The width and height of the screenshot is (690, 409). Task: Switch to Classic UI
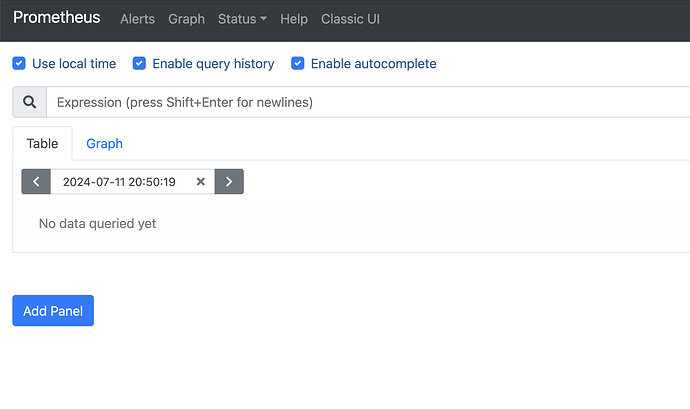(350, 19)
